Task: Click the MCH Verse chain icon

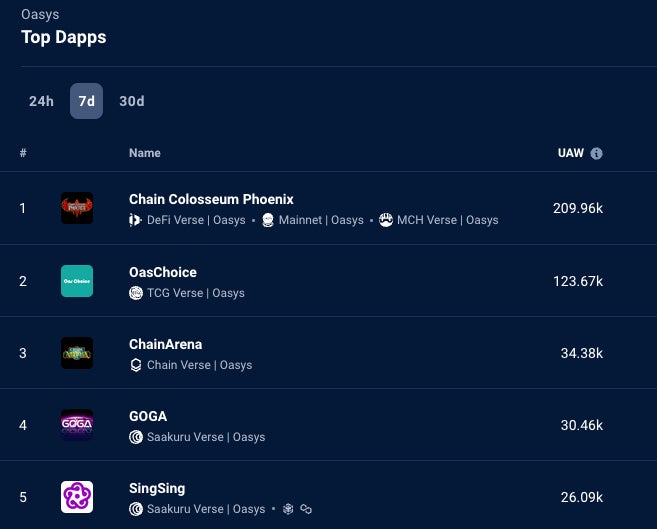Action: (386, 220)
